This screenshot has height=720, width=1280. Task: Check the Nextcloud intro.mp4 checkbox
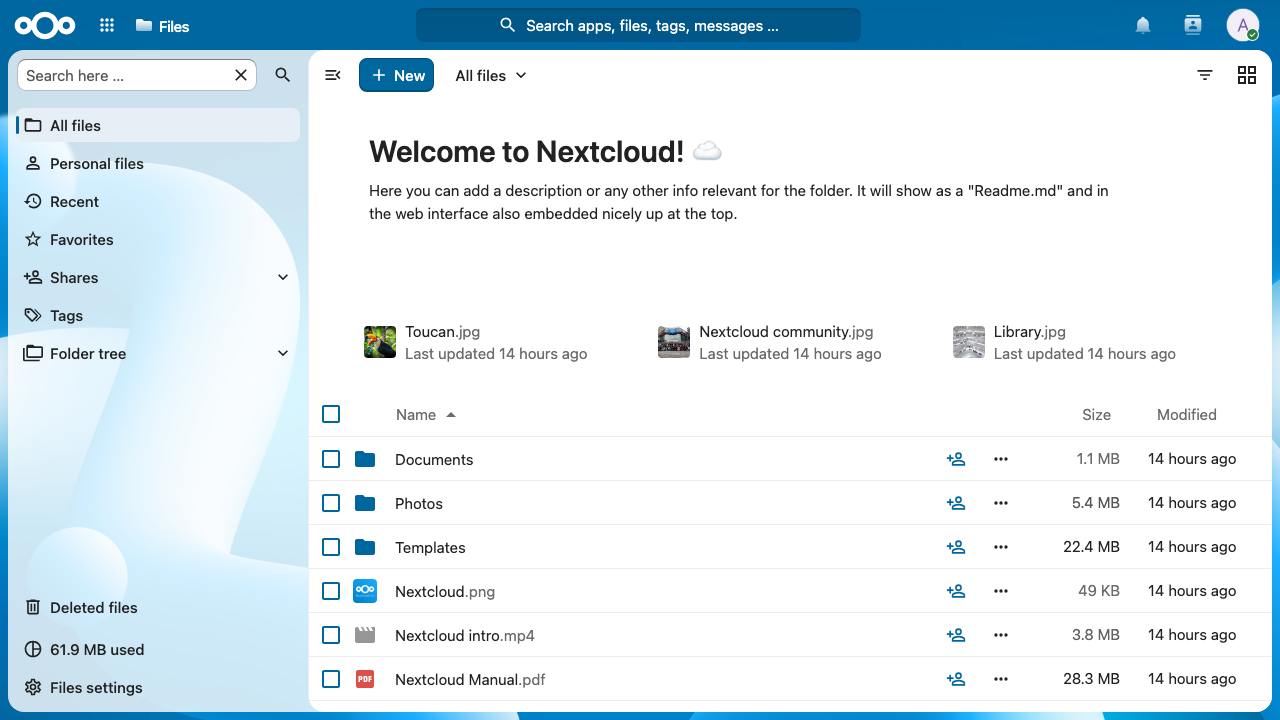331,635
